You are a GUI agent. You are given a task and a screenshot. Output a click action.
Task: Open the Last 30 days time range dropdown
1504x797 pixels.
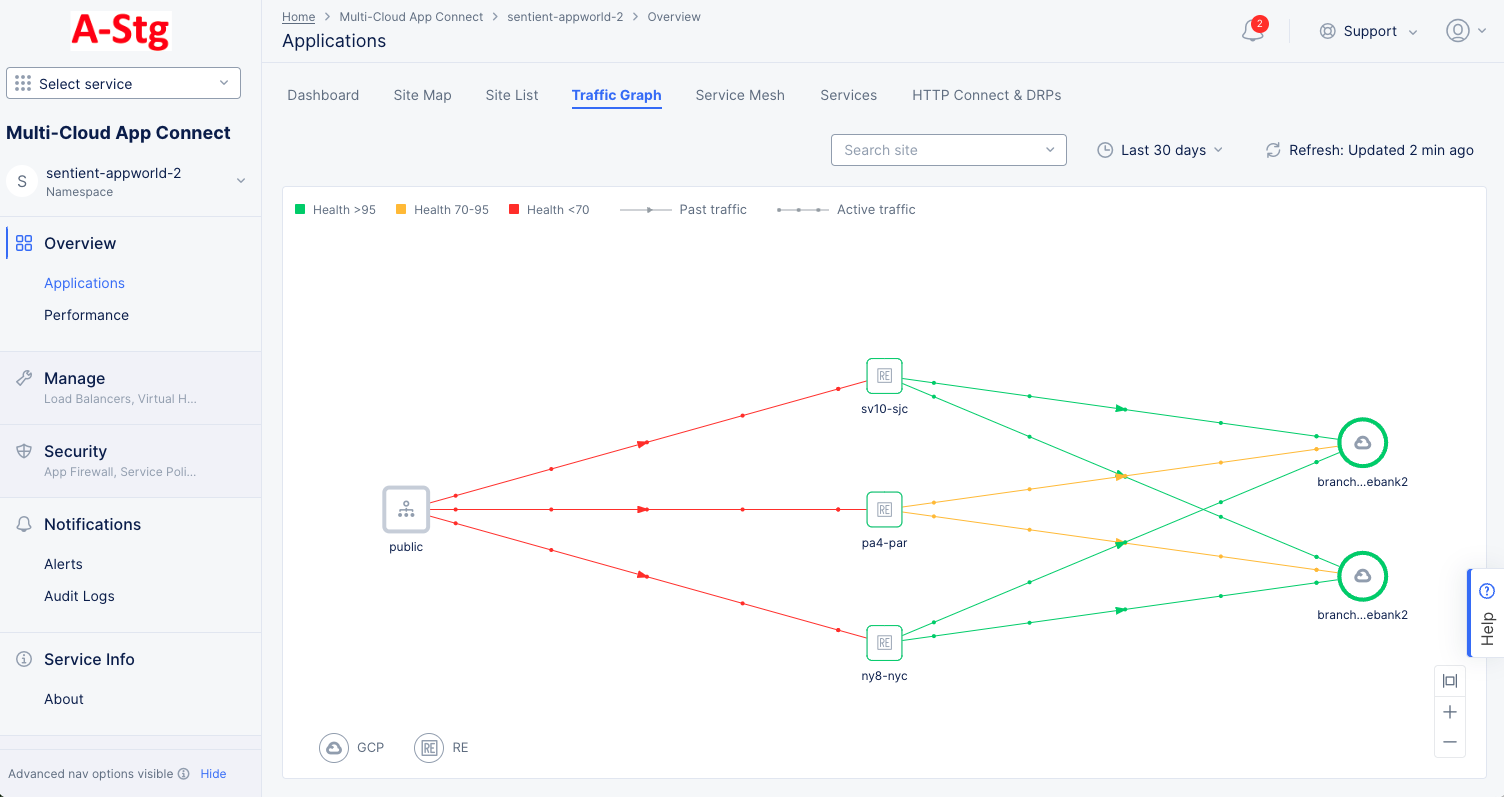coord(1160,149)
